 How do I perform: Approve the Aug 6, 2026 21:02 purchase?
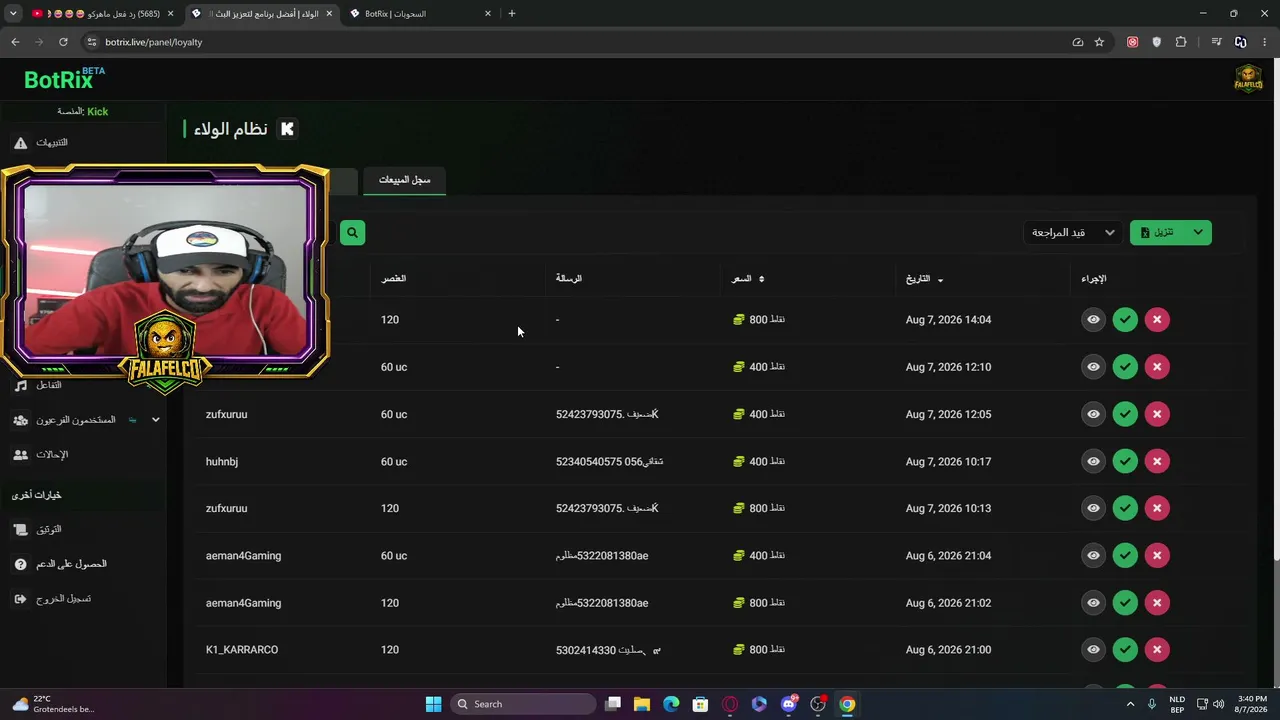pos(1125,603)
